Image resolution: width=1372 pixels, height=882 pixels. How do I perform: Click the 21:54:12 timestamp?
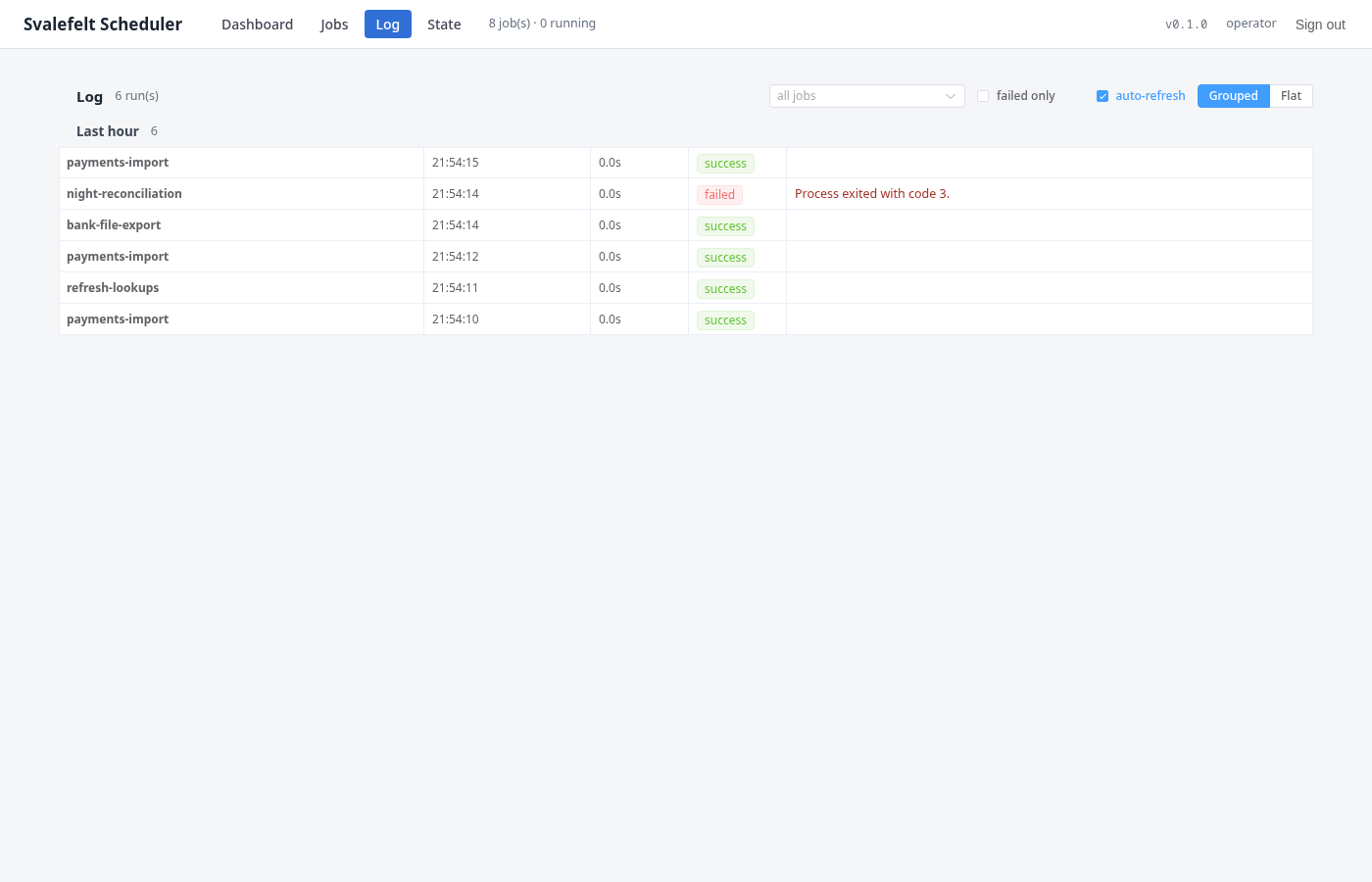click(456, 257)
